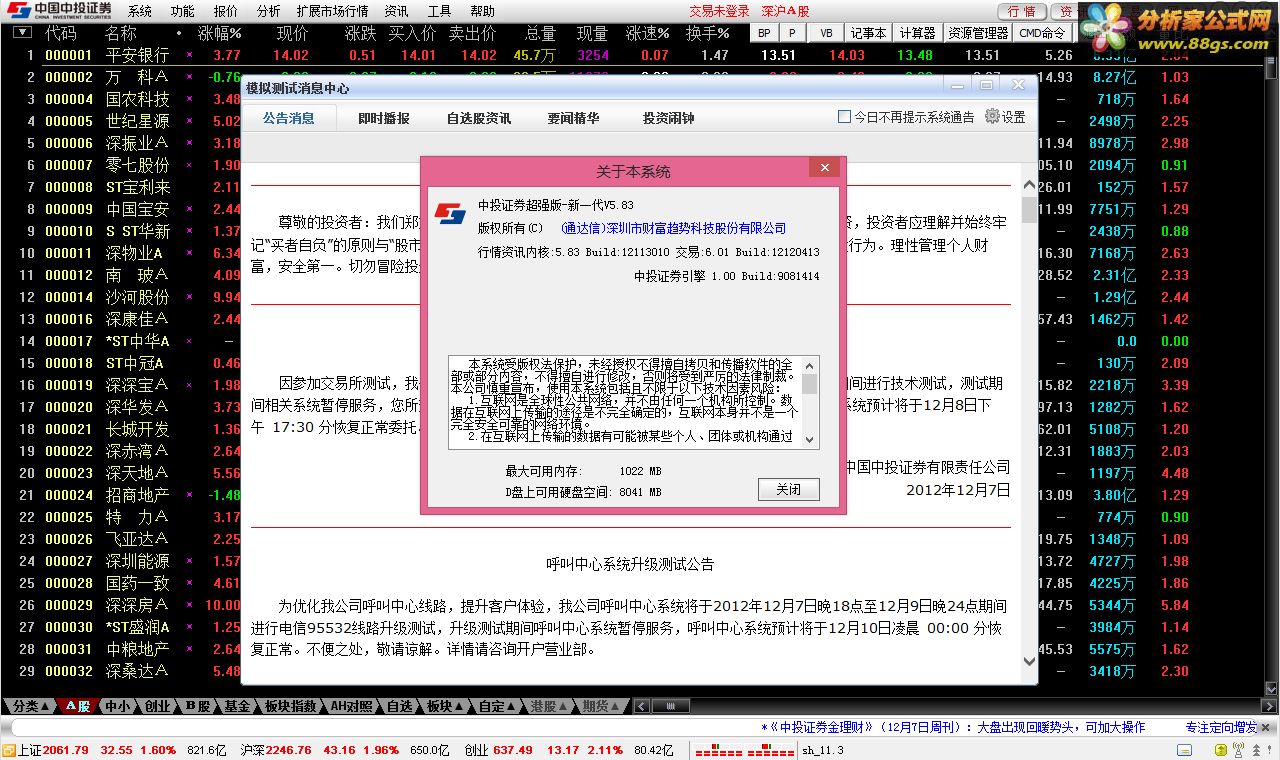Click 关闭 button in About dialog
The image size is (1280, 760).
click(x=788, y=489)
